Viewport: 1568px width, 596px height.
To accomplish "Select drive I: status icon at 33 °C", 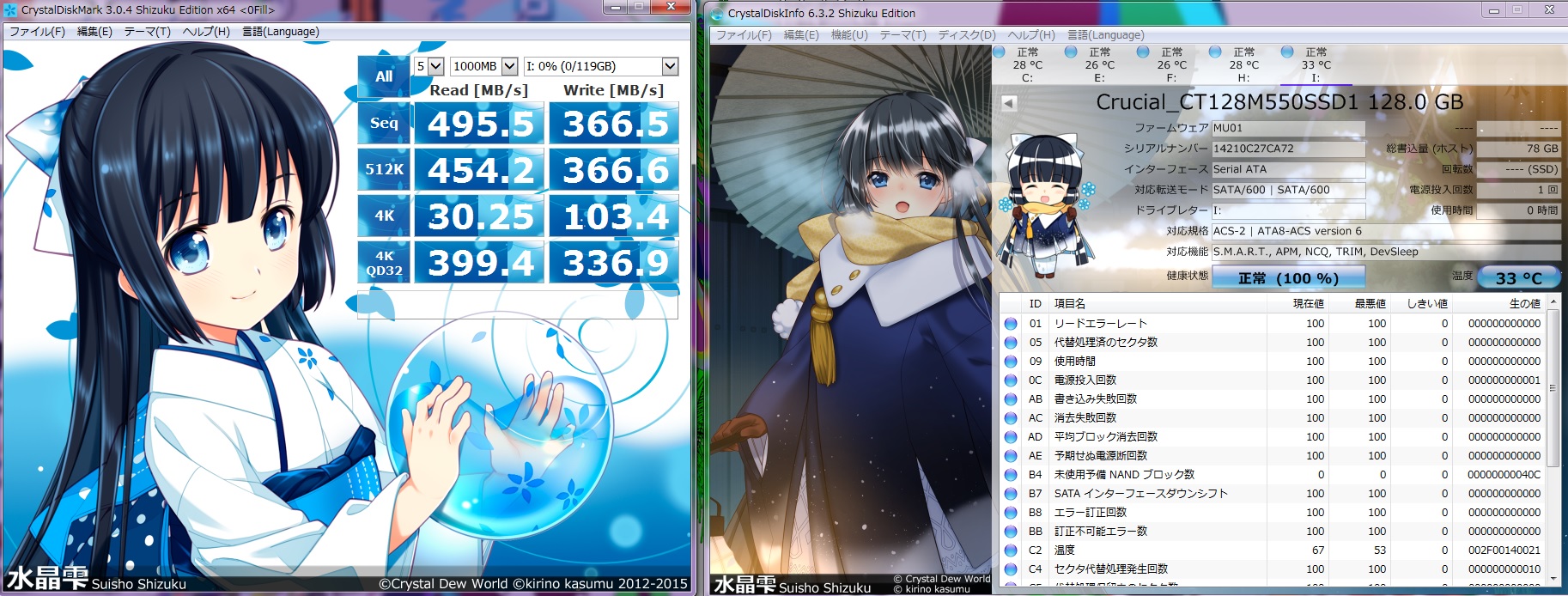I will coord(1287,52).
